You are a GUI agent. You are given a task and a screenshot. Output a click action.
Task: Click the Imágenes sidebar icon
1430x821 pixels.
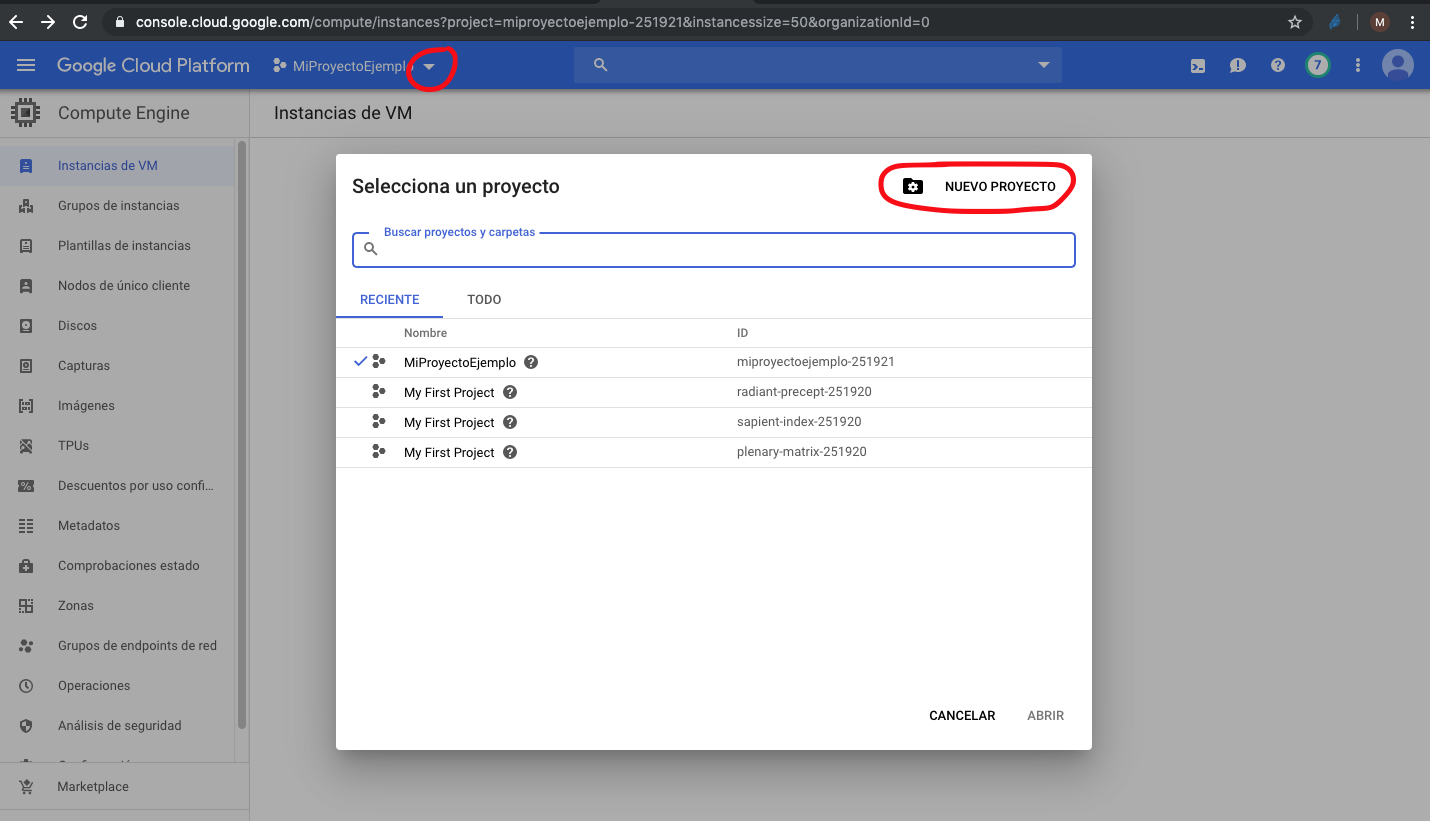(26, 406)
